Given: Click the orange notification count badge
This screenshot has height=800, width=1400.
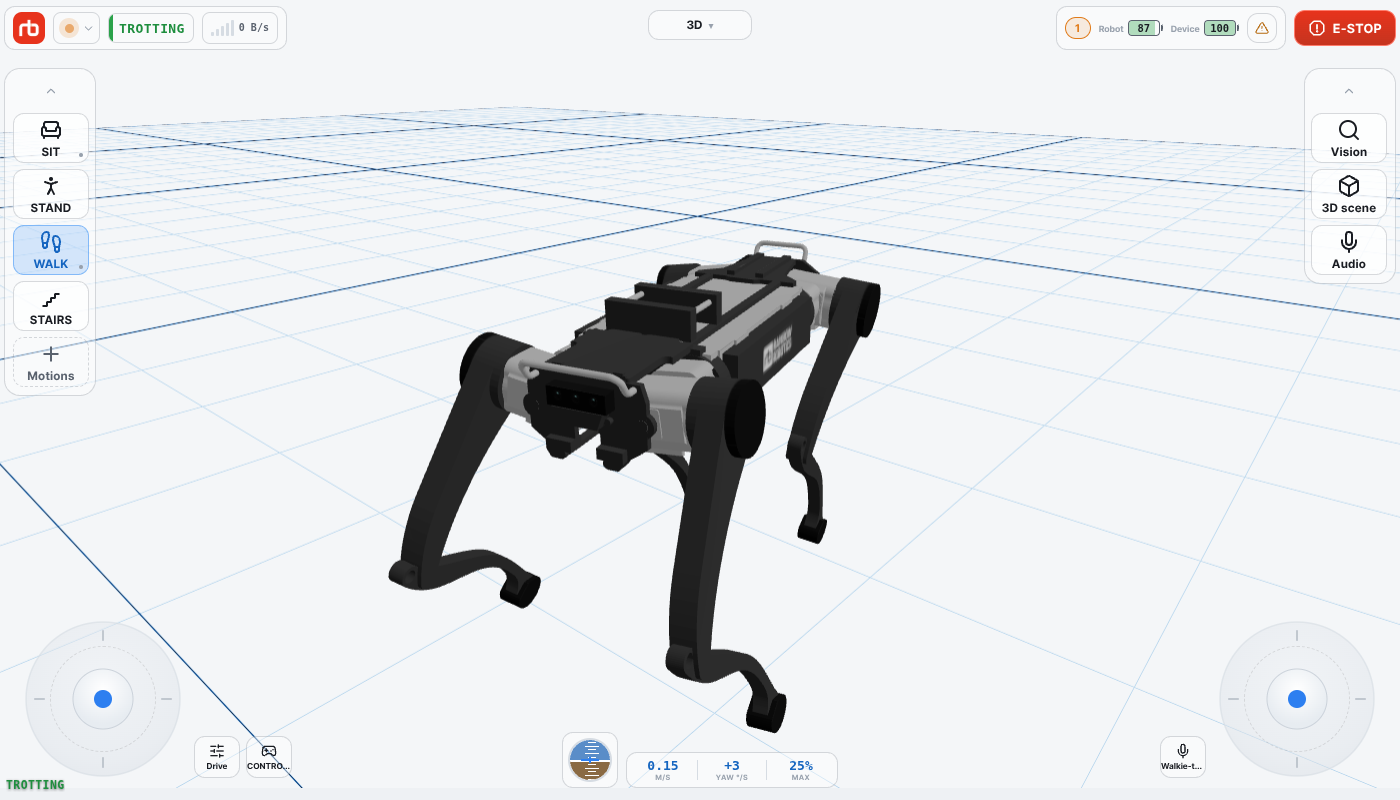Looking at the screenshot, I should coord(1078,28).
